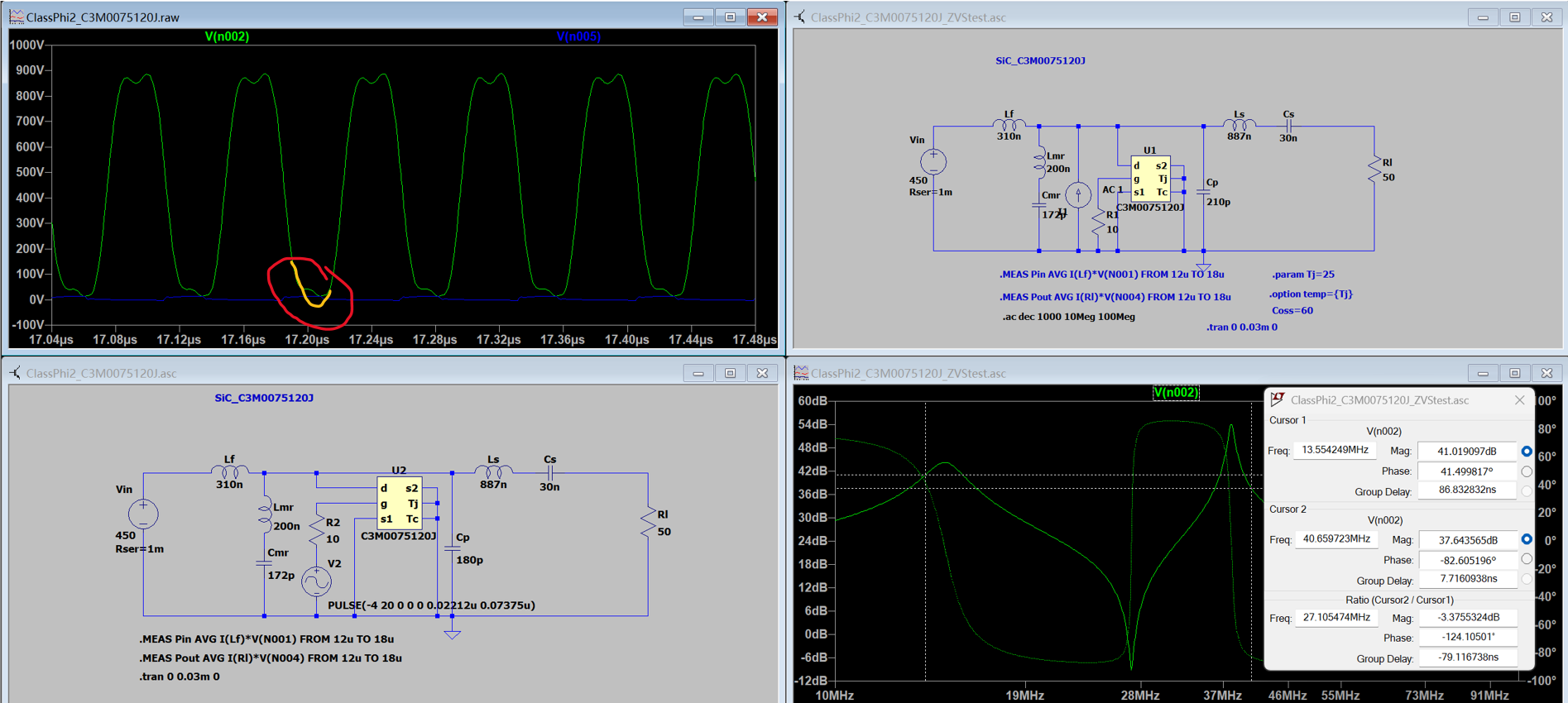Select Rl load resistor in ZVStest
Image resolution: width=1568 pixels, height=703 pixels.
click(1374, 169)
